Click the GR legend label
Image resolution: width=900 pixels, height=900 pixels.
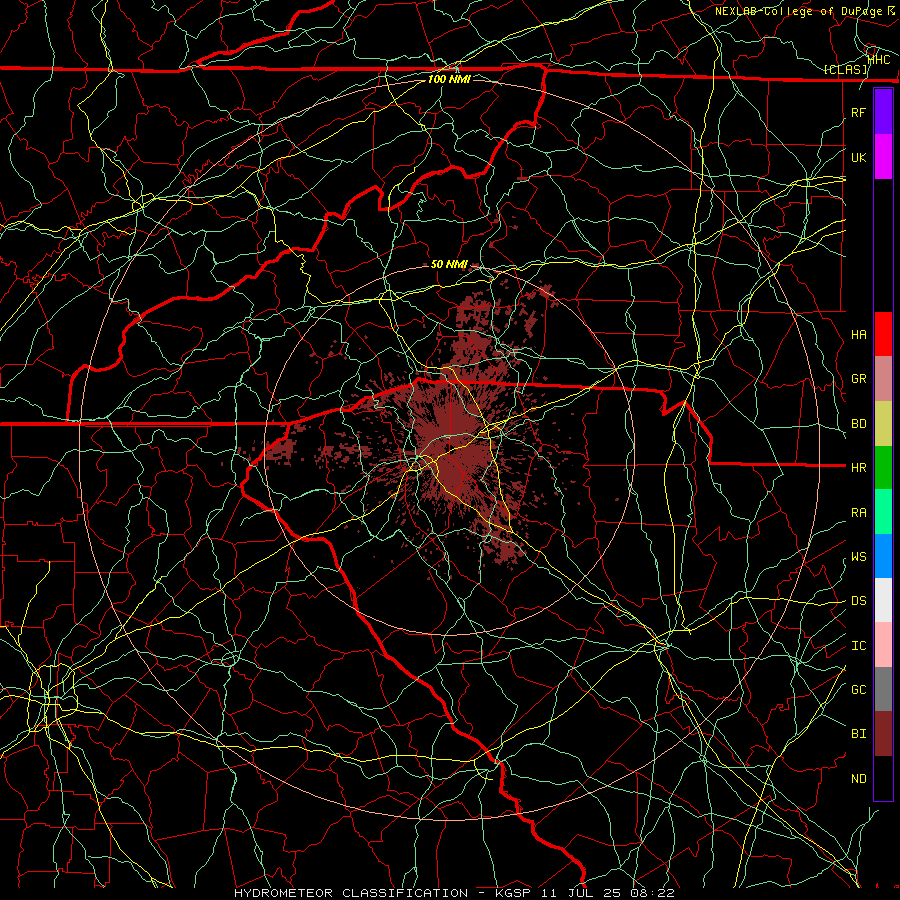pos(859,379)
